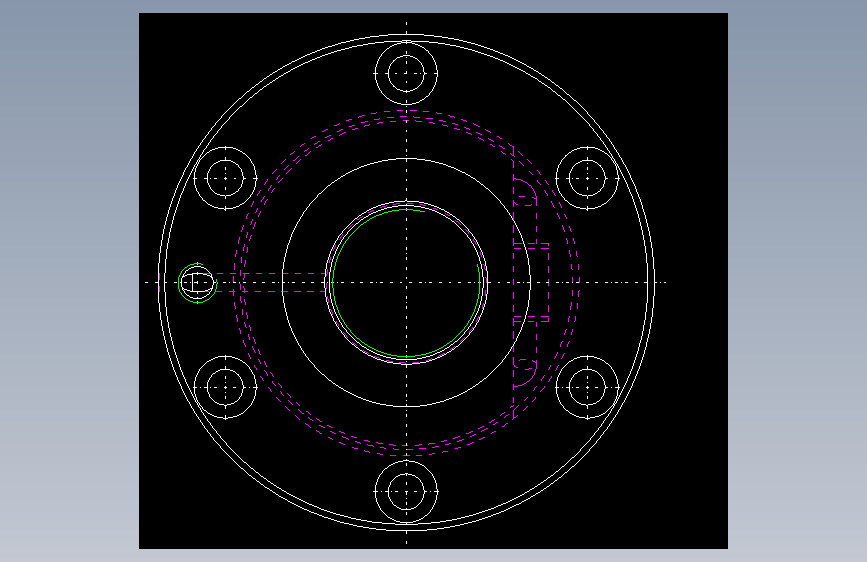Select the small green-circled pin hole
Viewport: 867px width, 562px height.
click(197, 283)
